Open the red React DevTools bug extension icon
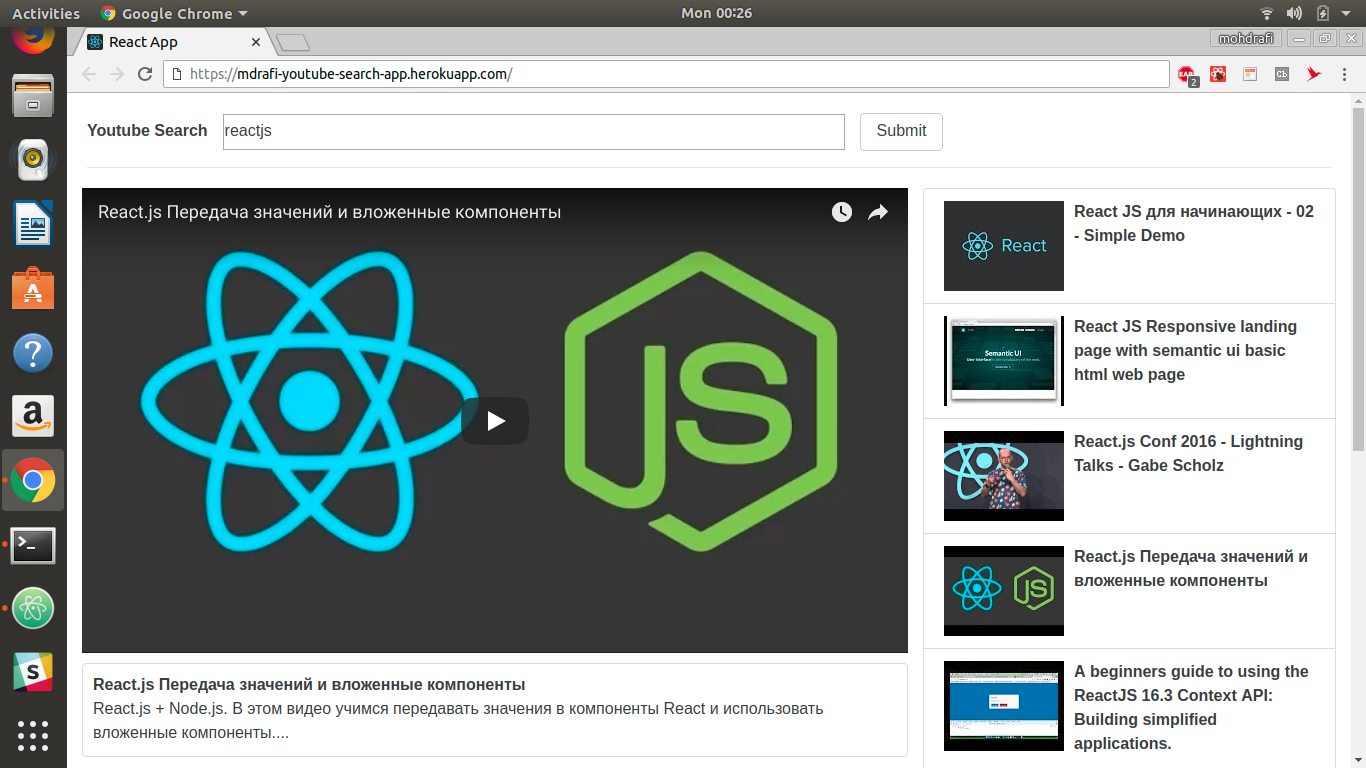 [x=1218, y=74]
